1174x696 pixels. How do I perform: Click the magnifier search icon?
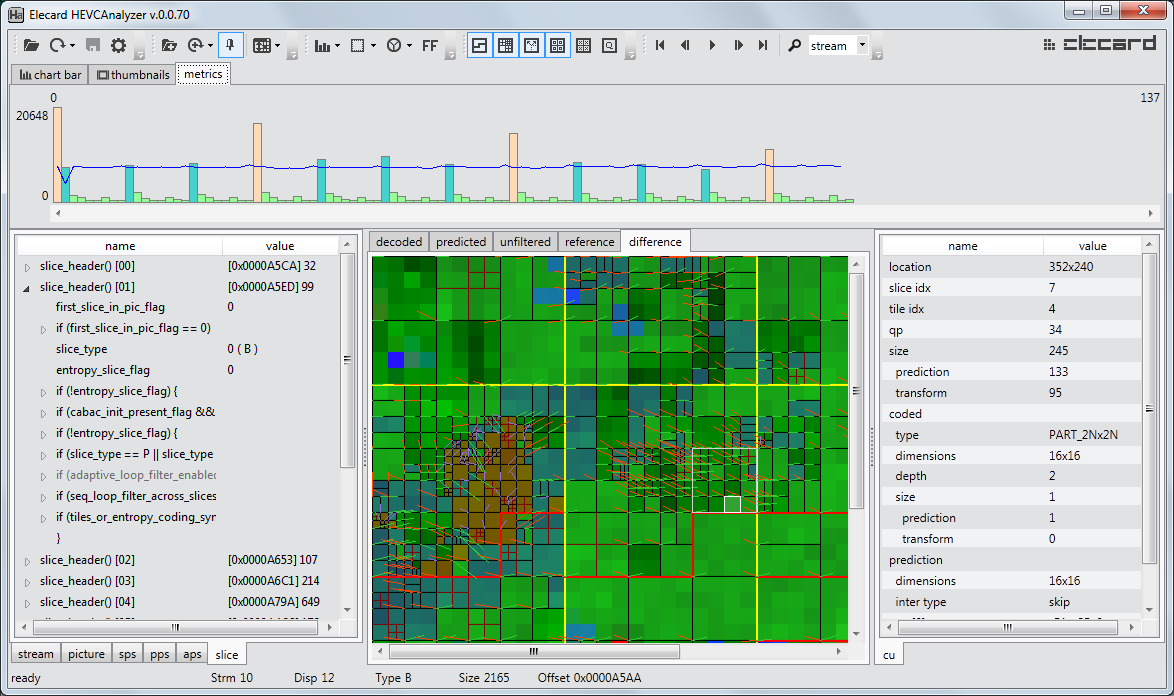click(x=794, y=46)
